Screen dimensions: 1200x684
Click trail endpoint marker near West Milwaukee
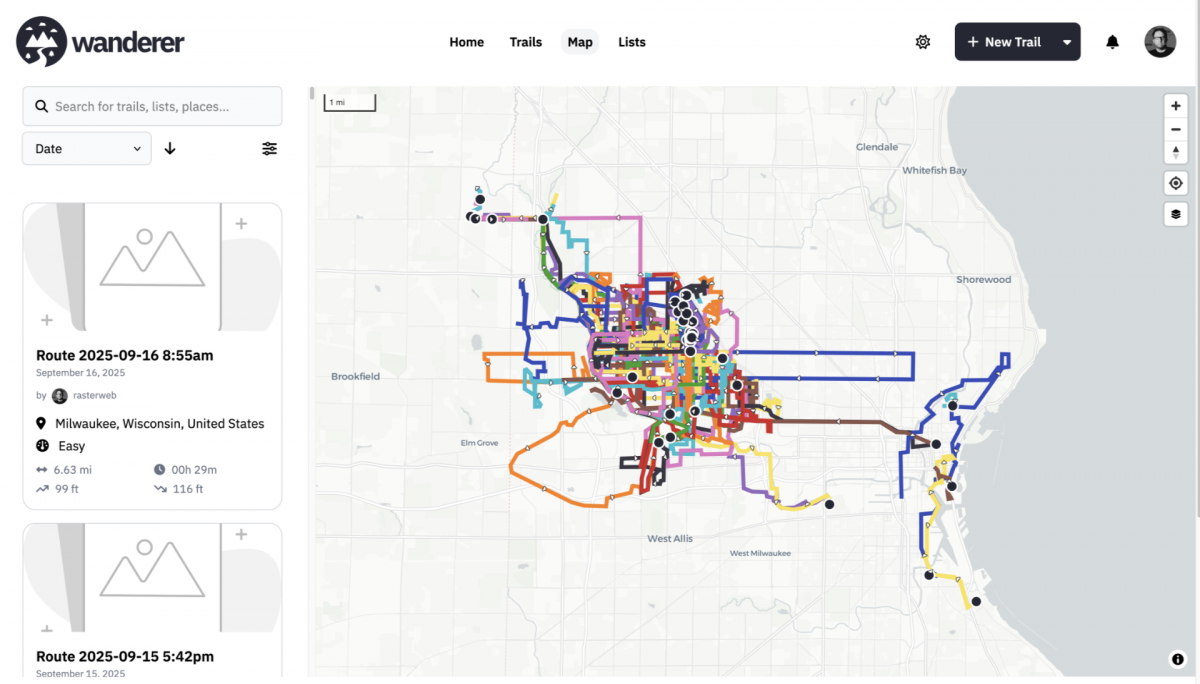tap(829, 505)
